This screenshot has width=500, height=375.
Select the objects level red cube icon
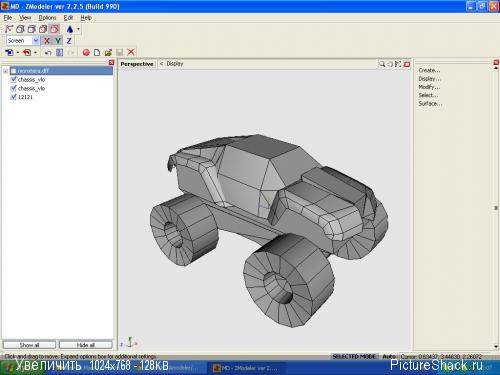43,29
